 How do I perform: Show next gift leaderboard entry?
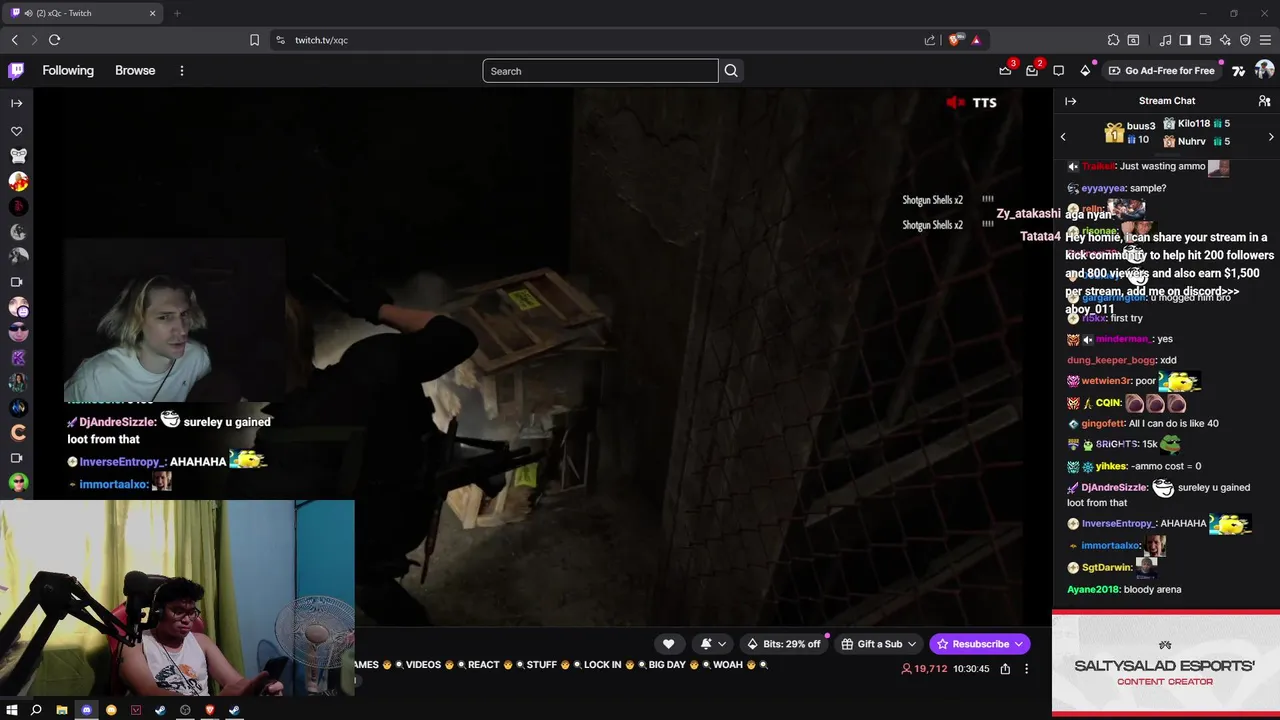(1271, 136)
